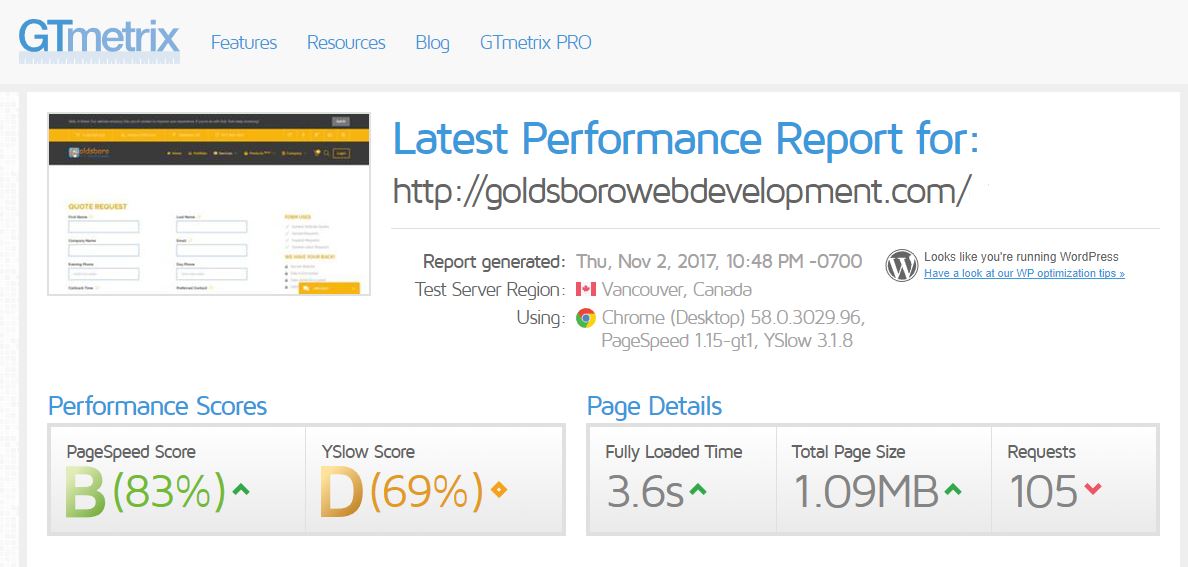The width and height of the screenshot is (1188, 567).
Task: Click the 1.09MB page size value
Action: click(866, 492)
